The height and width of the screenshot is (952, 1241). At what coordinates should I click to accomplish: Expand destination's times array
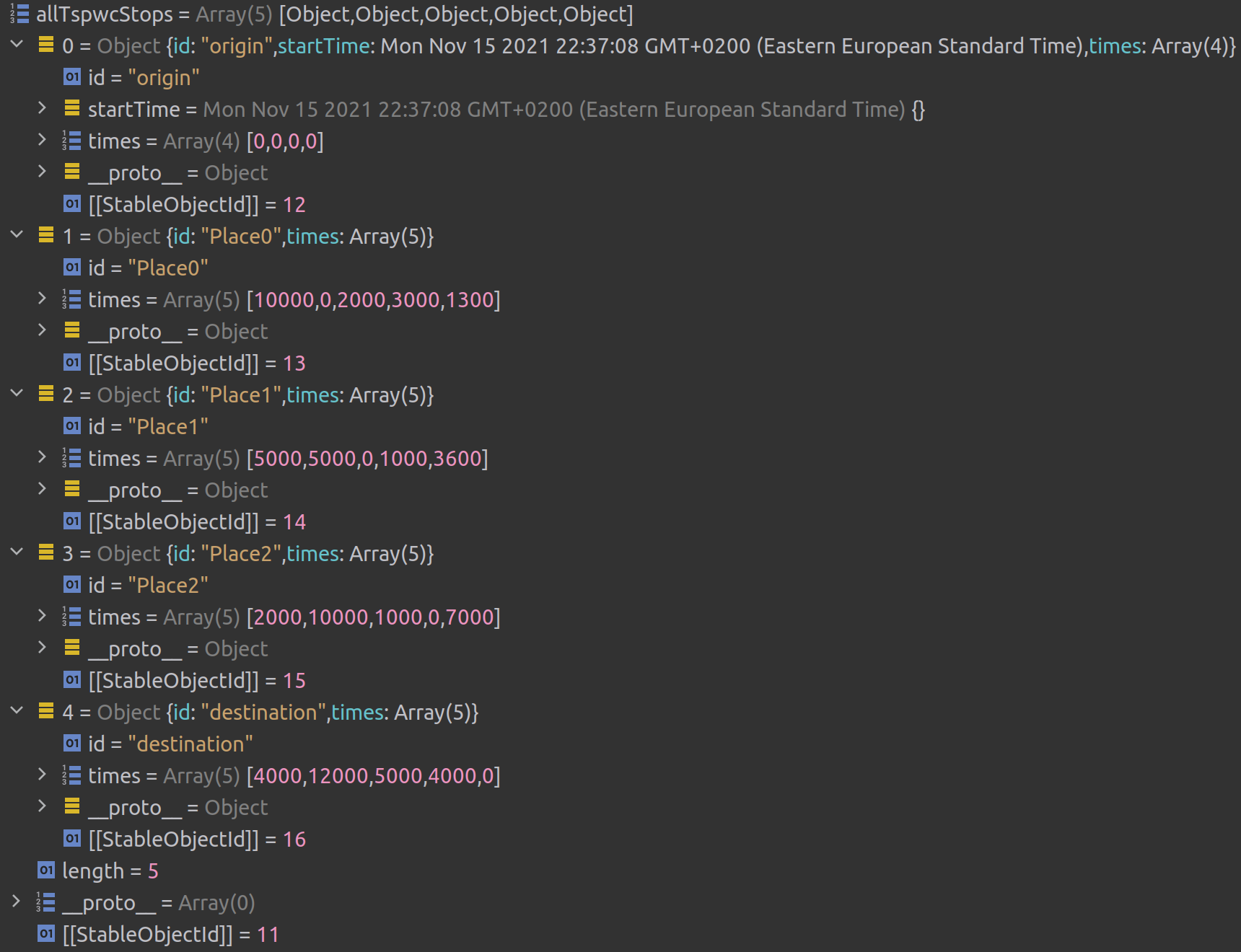tap(43, 775)
